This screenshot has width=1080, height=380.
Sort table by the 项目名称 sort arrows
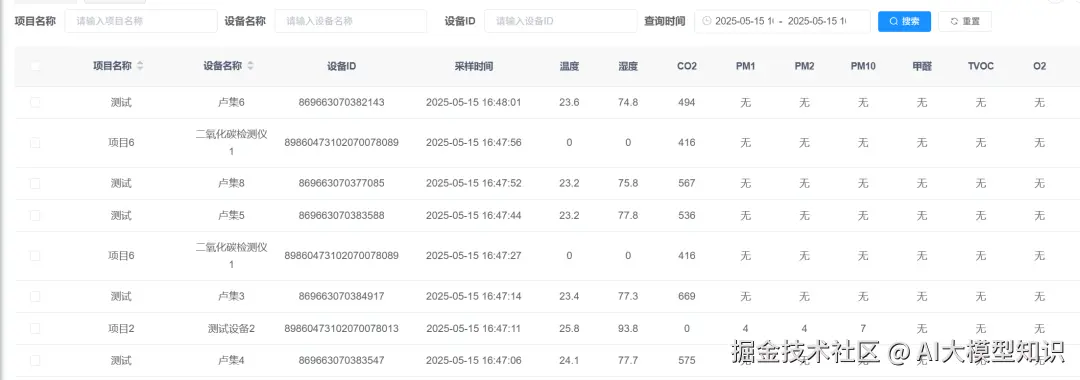[x=141, y=67]
